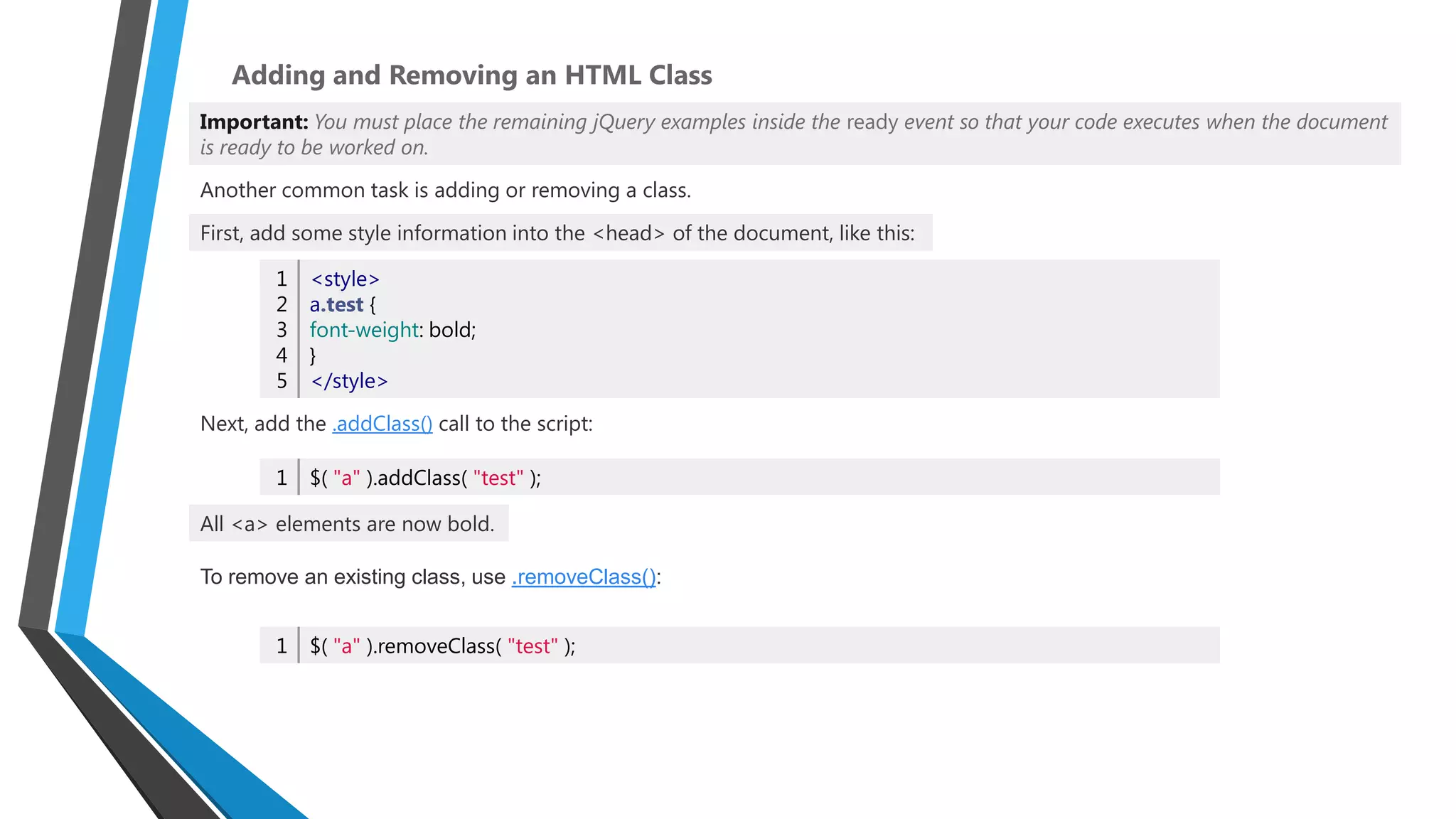The width and height of the screenshot is (1456, 819).
Task: Click the 'font-weight: bold;' code line
Action: [x=392, y=330]
